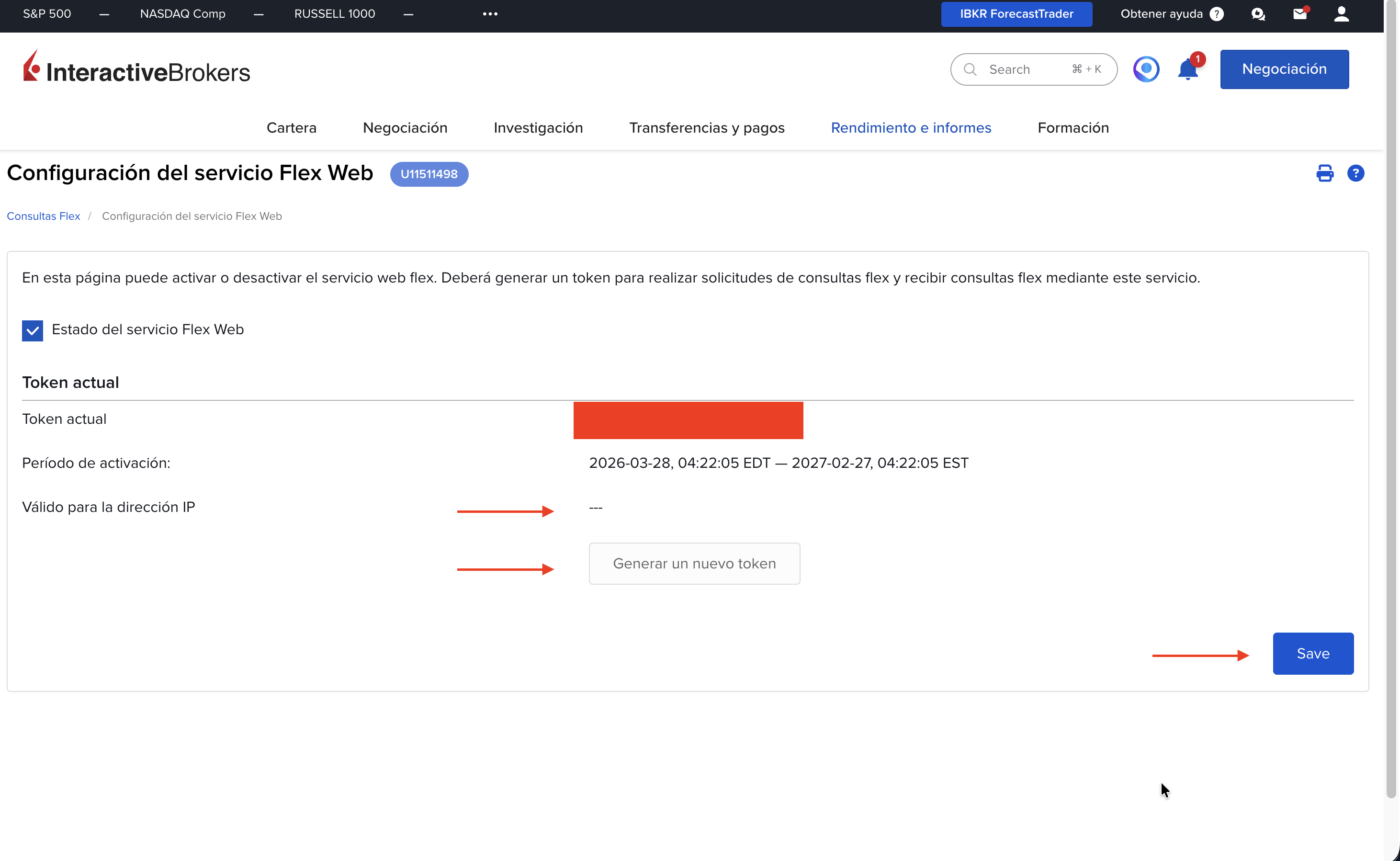Go to Consultas Flex breadcrumb link

43,216
